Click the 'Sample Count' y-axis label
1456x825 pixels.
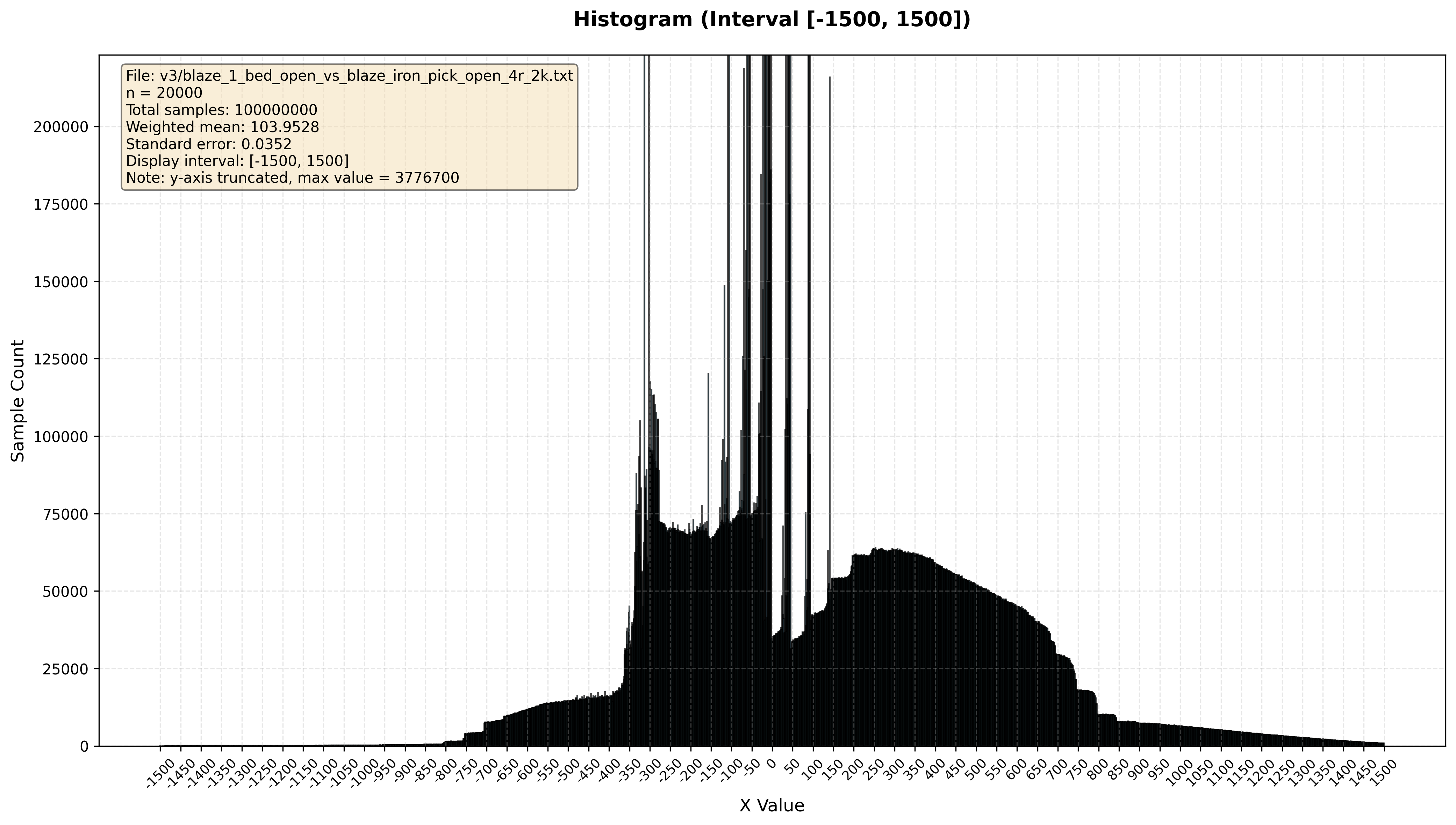pyautogui.click(x=18, y=400)
